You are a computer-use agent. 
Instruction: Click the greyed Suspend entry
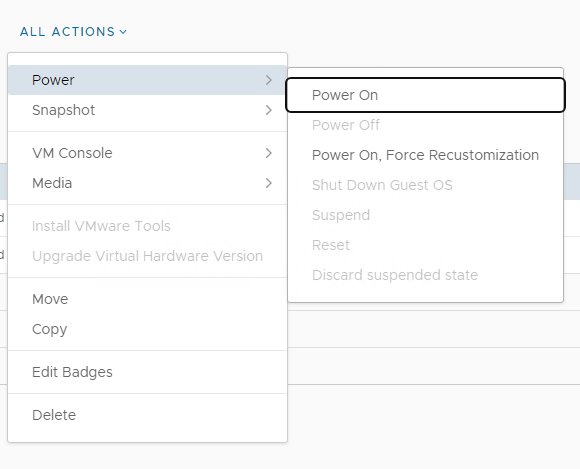coord(425,215)
